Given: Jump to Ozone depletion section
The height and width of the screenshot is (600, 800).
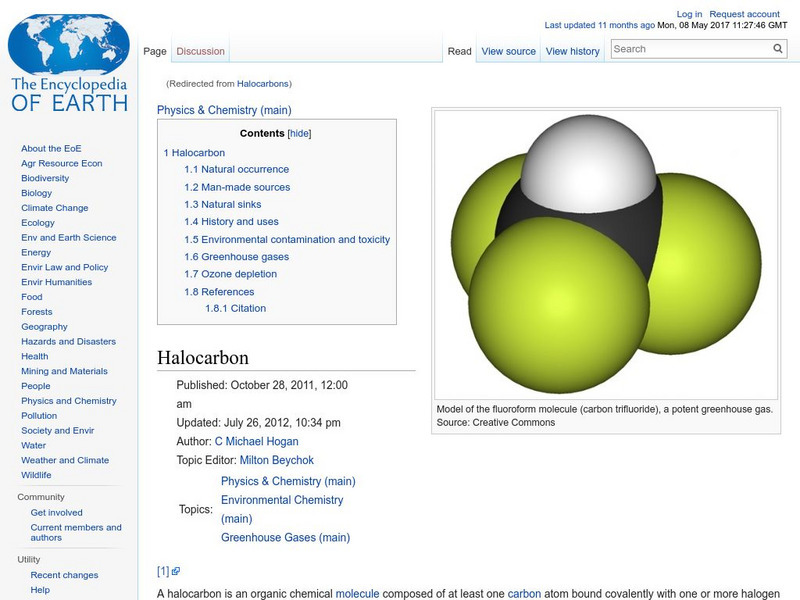Looking at the screenshot, I should coord(238,274).
